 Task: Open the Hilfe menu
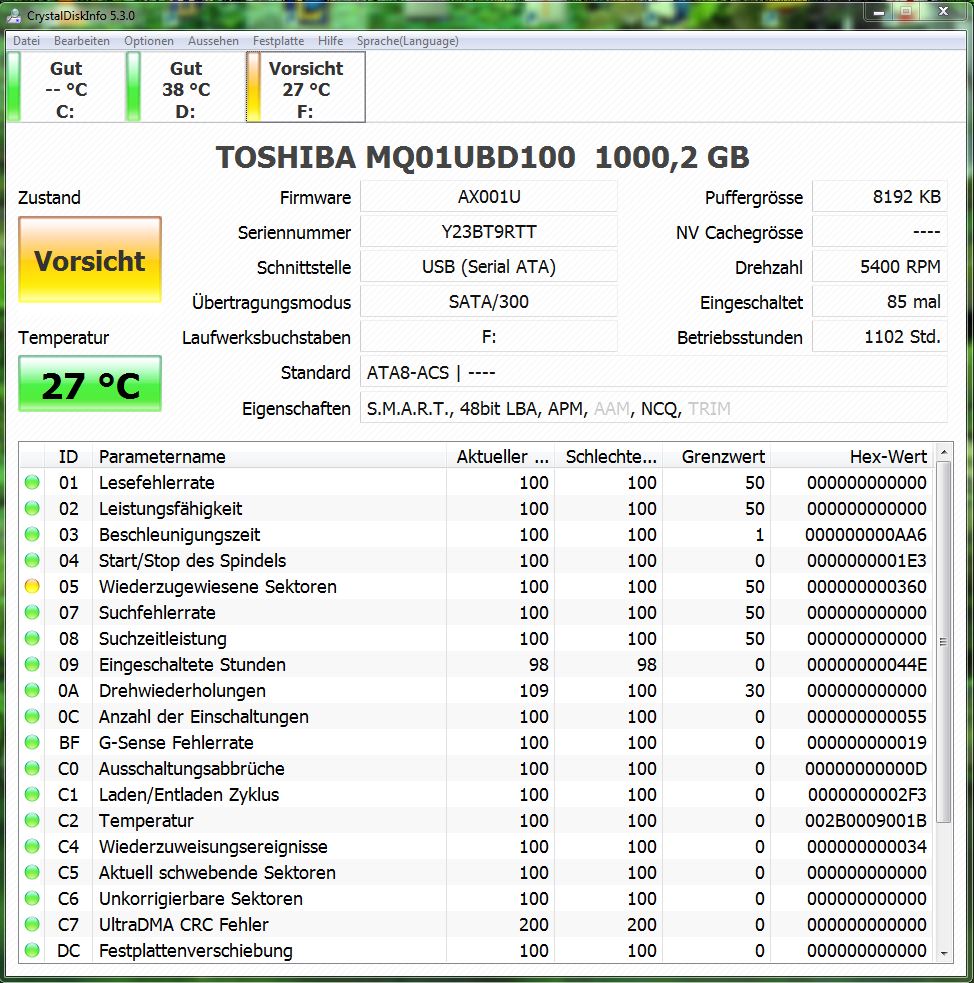click(x=330, y=41)
